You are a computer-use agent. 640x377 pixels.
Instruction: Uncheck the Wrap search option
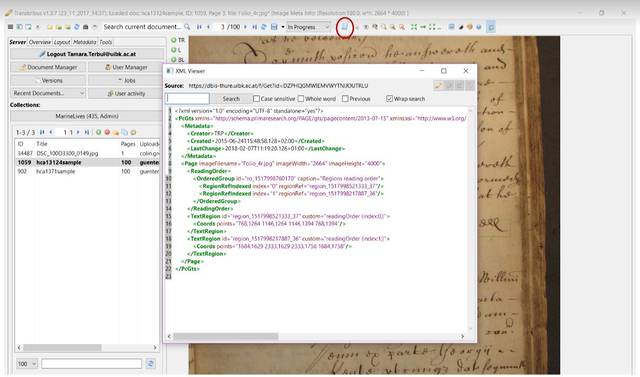[389, 99]
